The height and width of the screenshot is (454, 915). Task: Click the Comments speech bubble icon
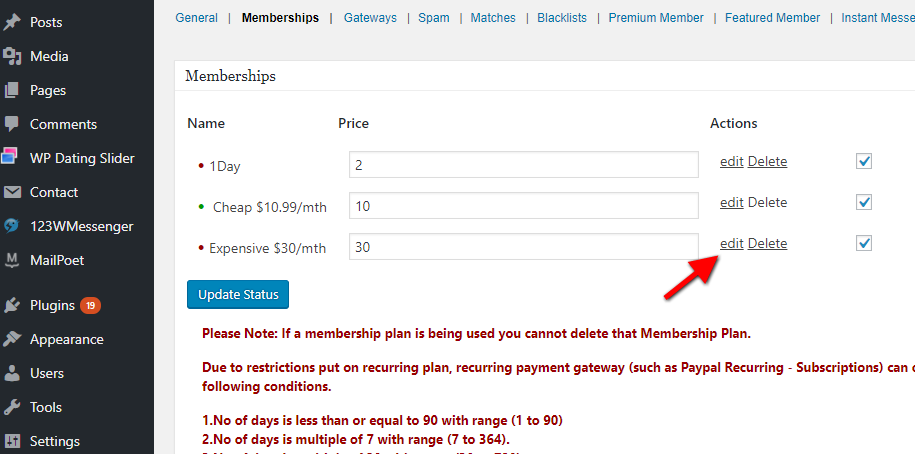coord(12,124)
